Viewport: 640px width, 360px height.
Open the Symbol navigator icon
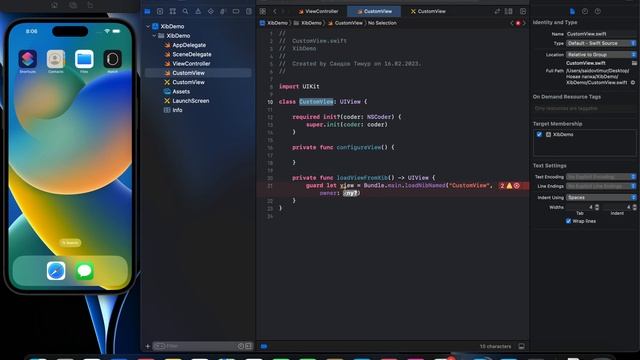pyautogui.click(x=173, y=11)
